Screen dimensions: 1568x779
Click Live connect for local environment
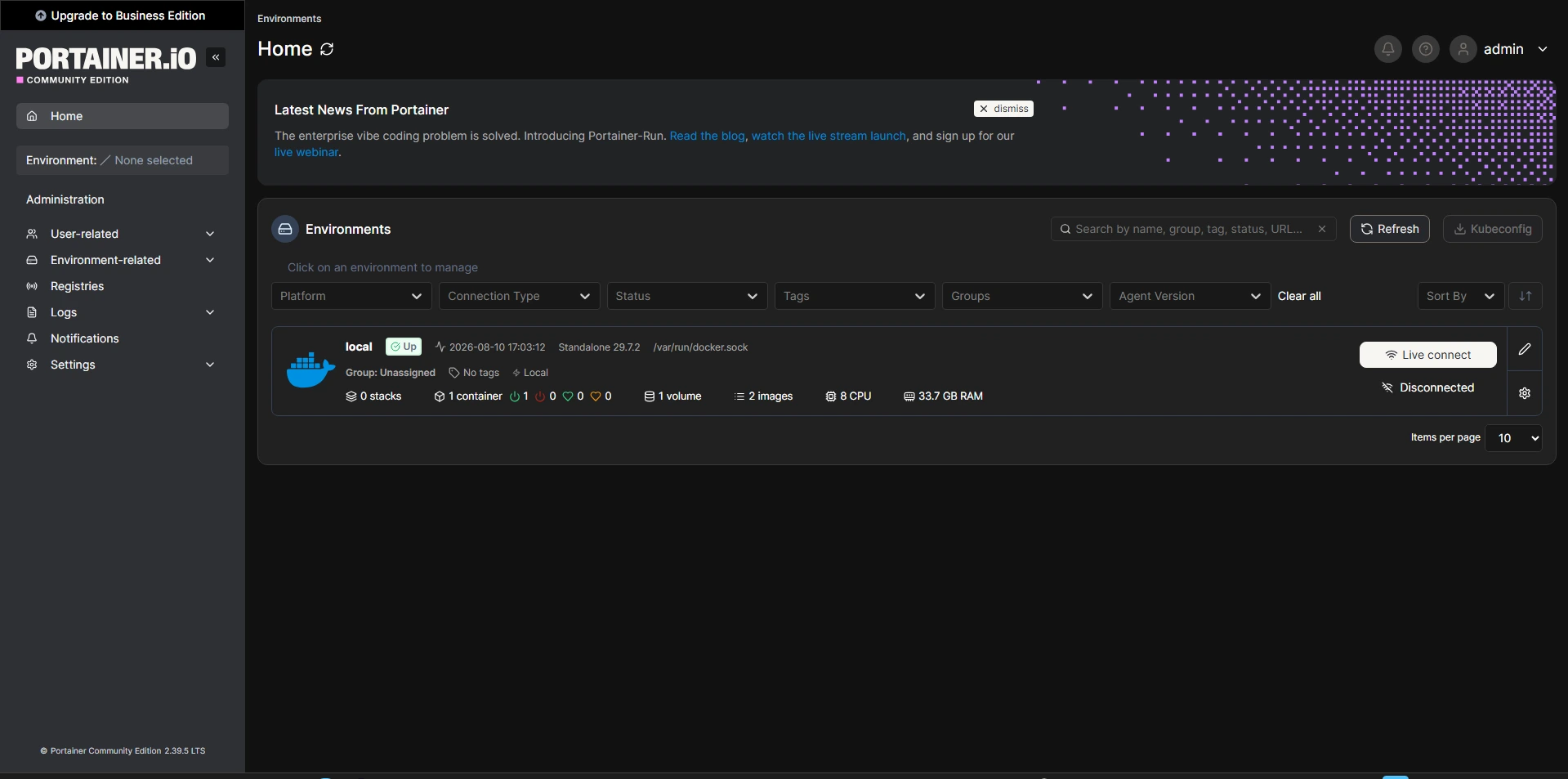click(1428, 355)
